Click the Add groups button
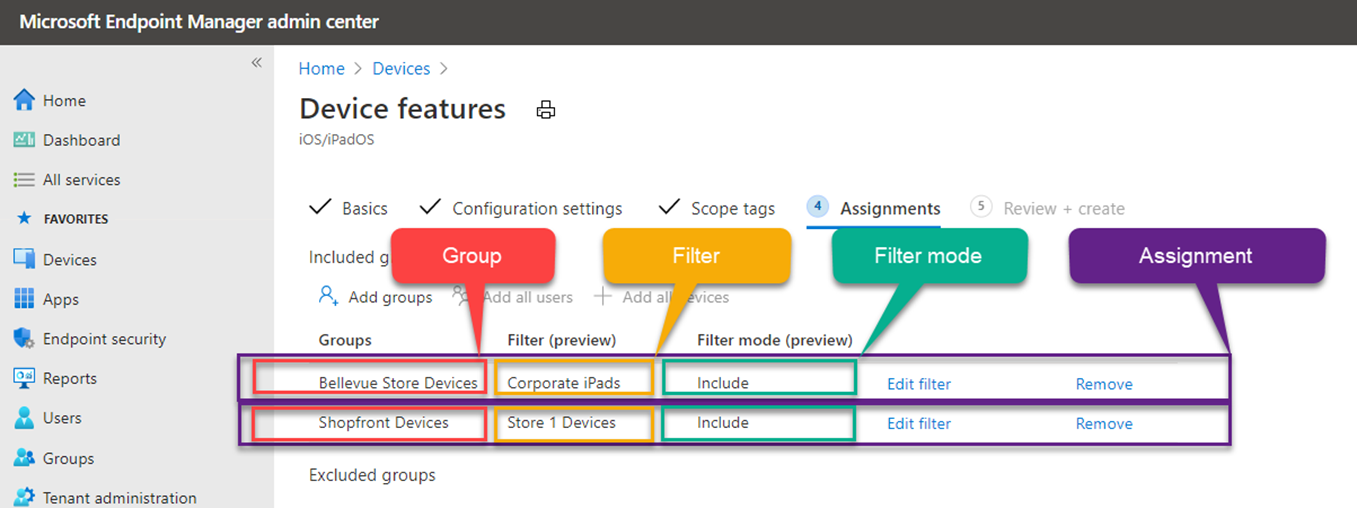 coord(376,297)
